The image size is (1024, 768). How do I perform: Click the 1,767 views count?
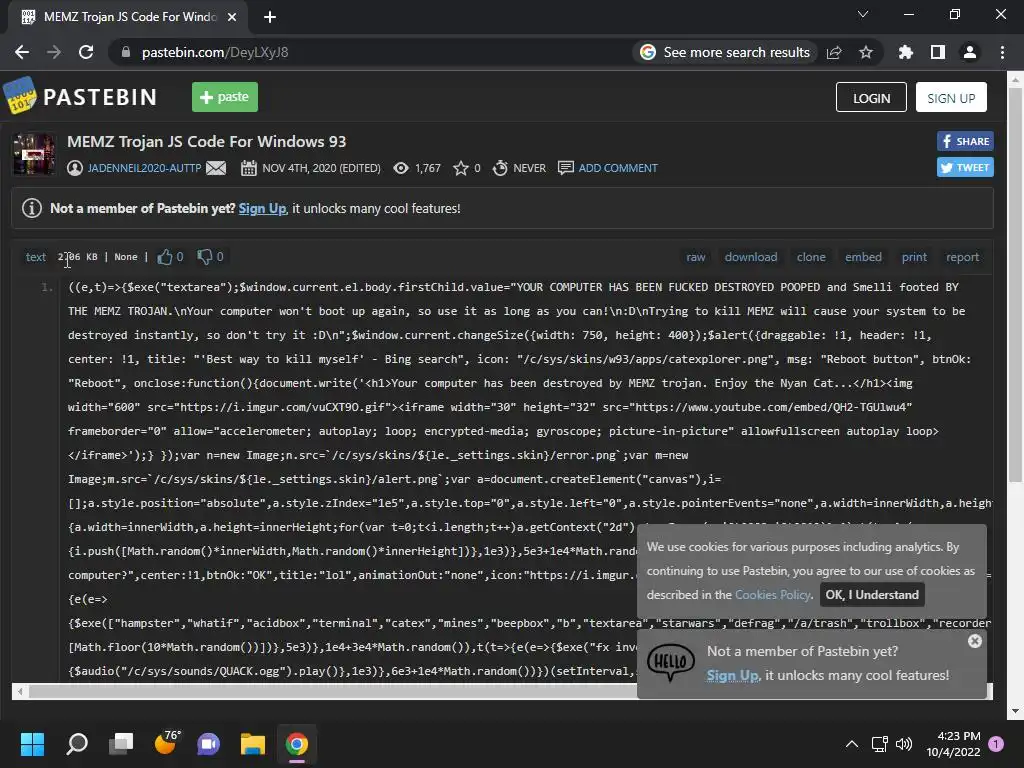click(428, 168)
